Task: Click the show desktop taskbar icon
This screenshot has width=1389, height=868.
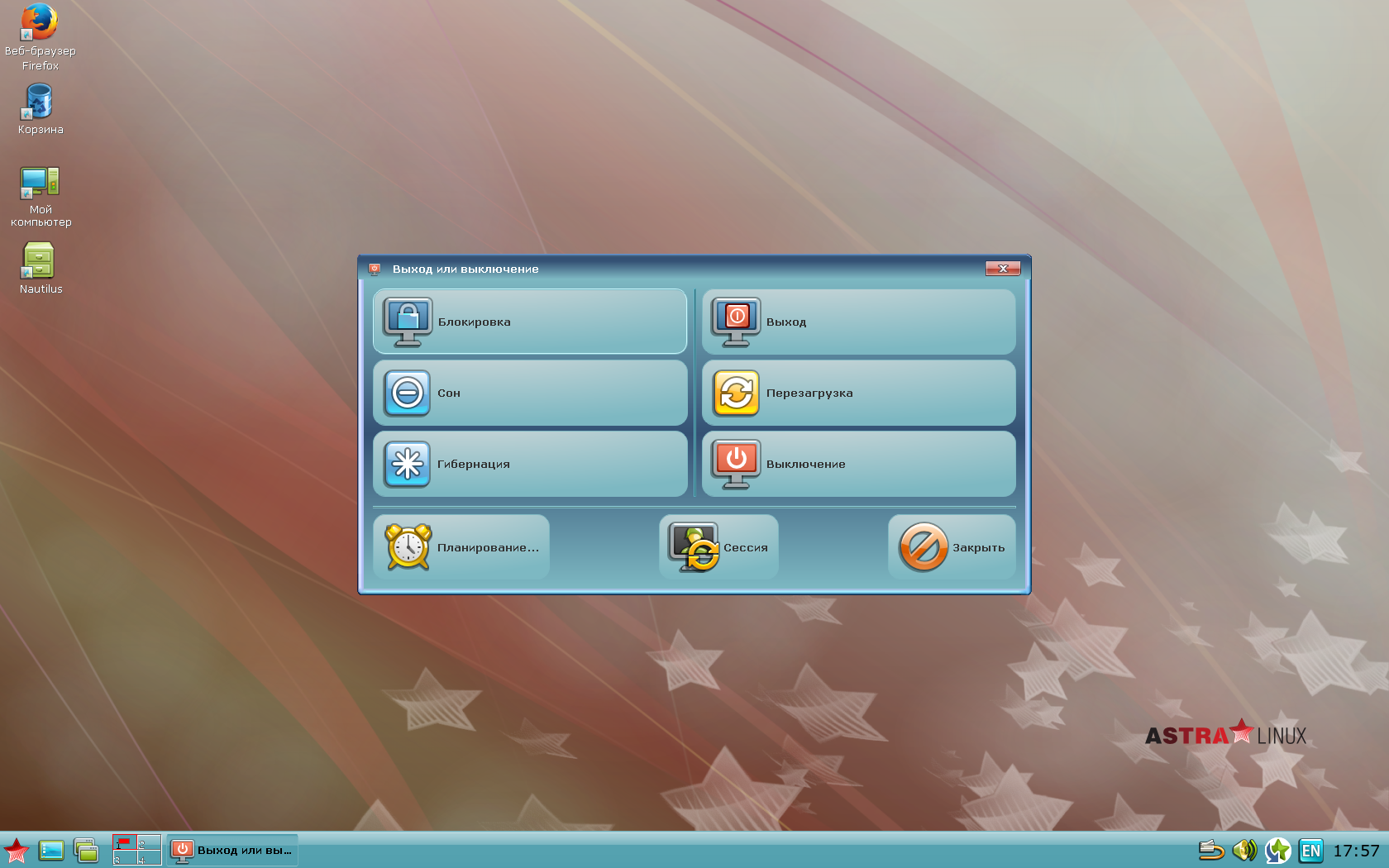Action: [51, 850]
